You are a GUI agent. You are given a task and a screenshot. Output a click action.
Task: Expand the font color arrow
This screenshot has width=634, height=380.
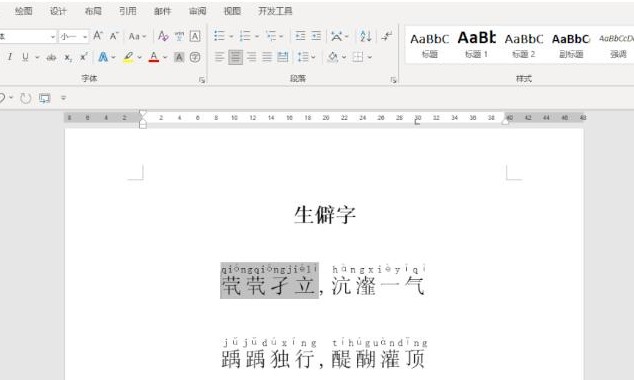click(165, 57)
